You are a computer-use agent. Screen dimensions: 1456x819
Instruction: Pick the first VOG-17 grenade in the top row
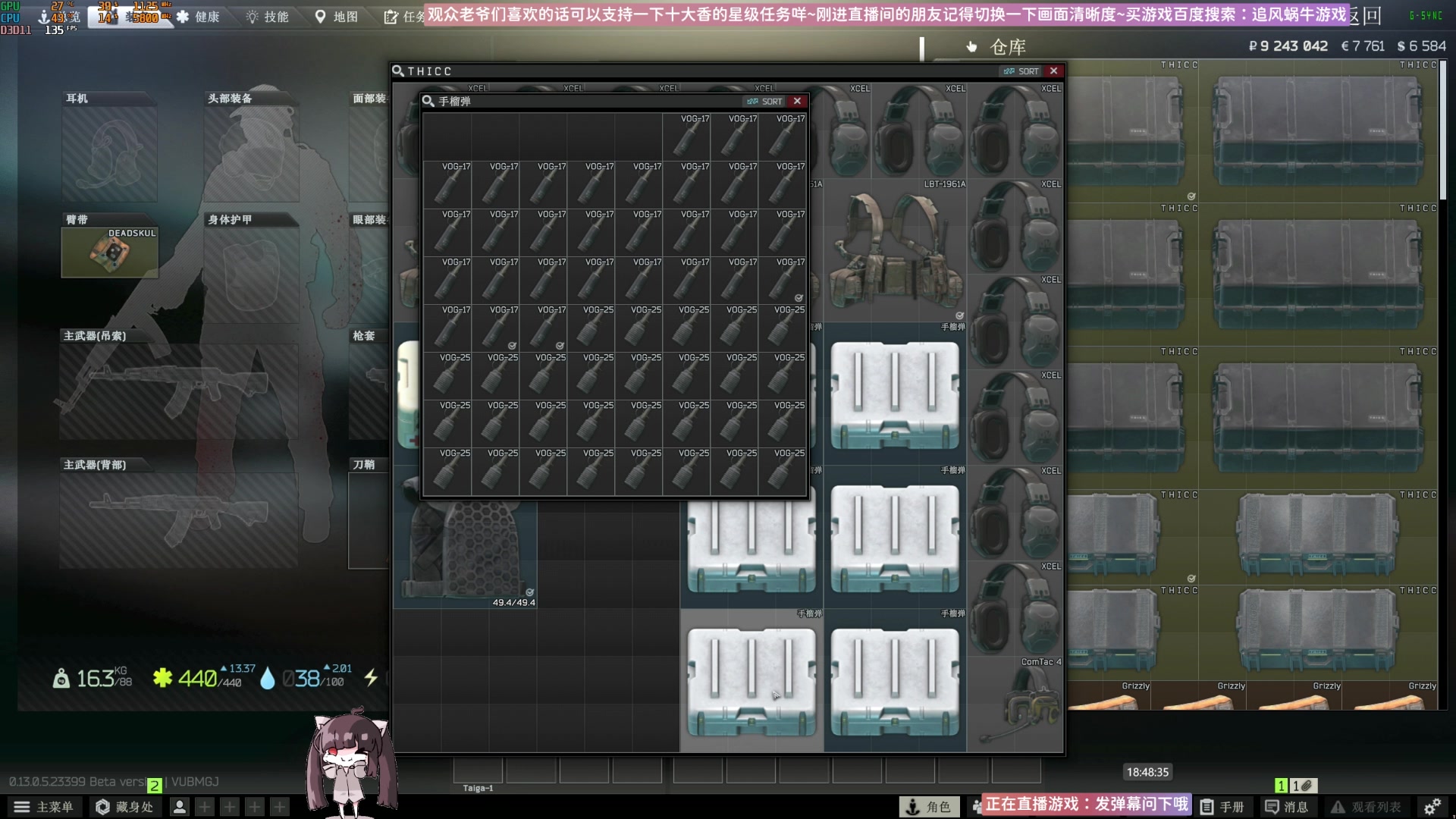686,136
